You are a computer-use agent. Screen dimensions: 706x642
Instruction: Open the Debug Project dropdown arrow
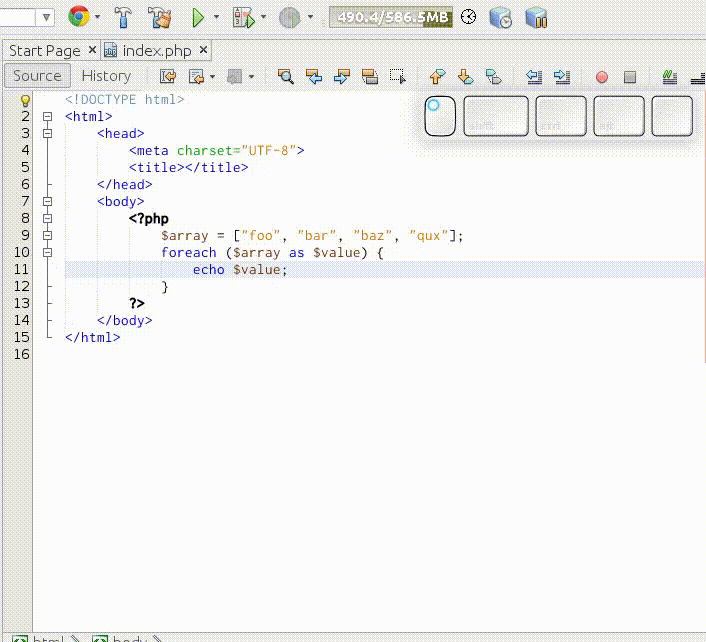coord(263,17)
